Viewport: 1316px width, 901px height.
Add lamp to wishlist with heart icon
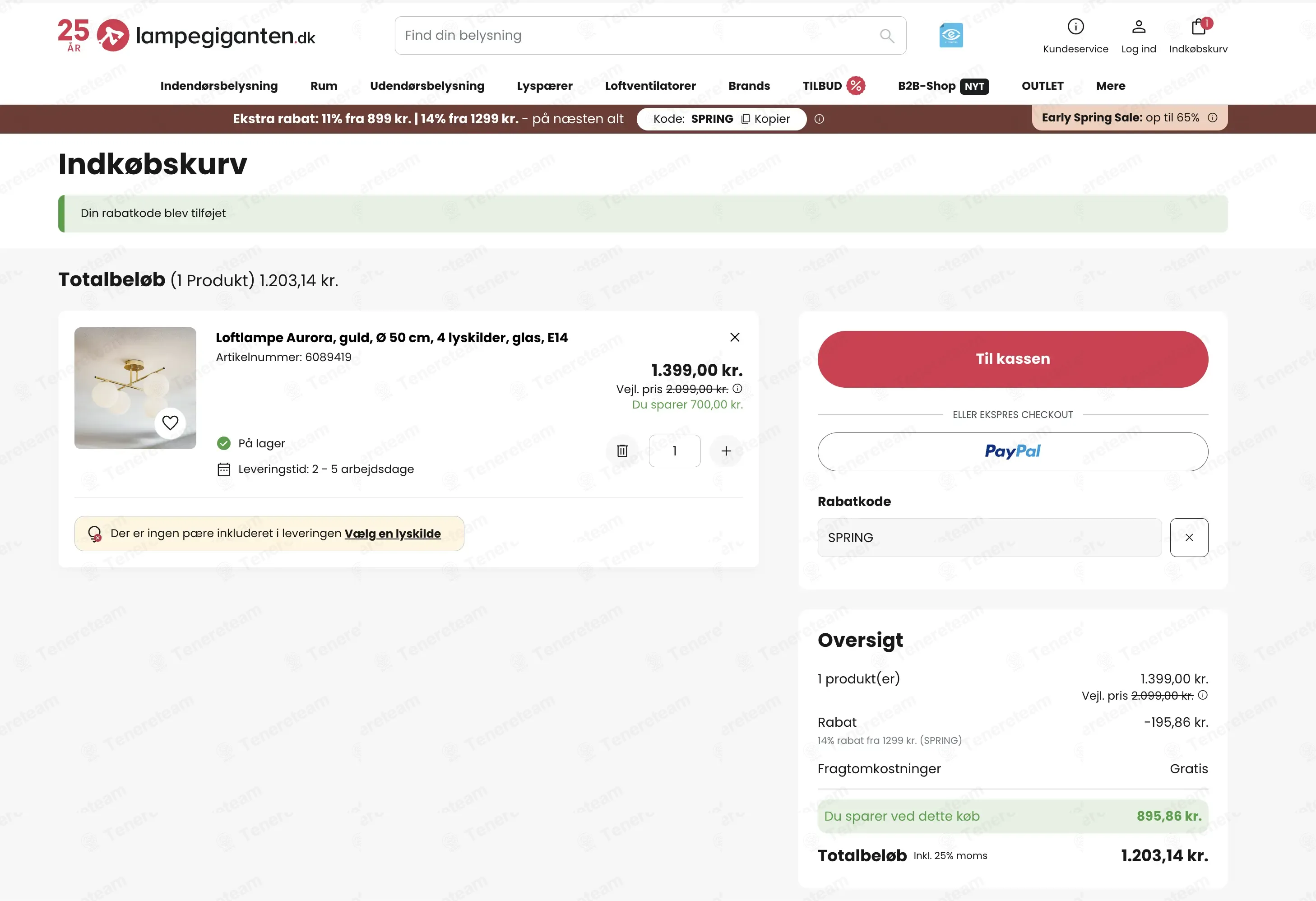(x=170, y=423)
